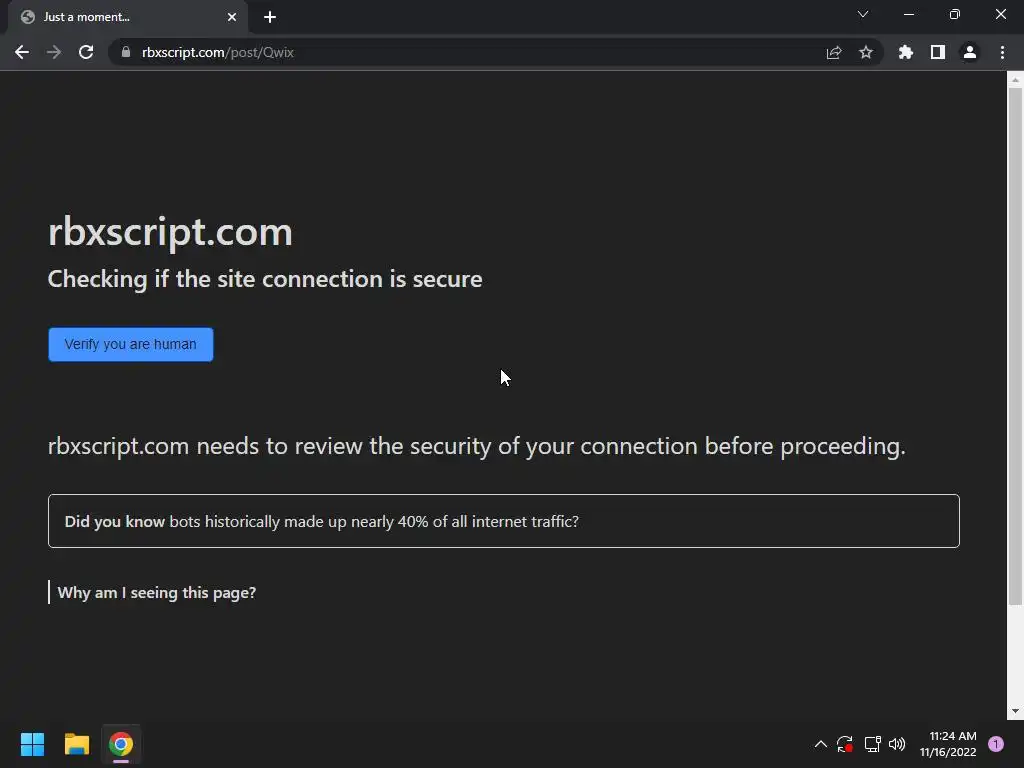
Task: Open the clock showing 11:24 AM
Action: (948, 744)
